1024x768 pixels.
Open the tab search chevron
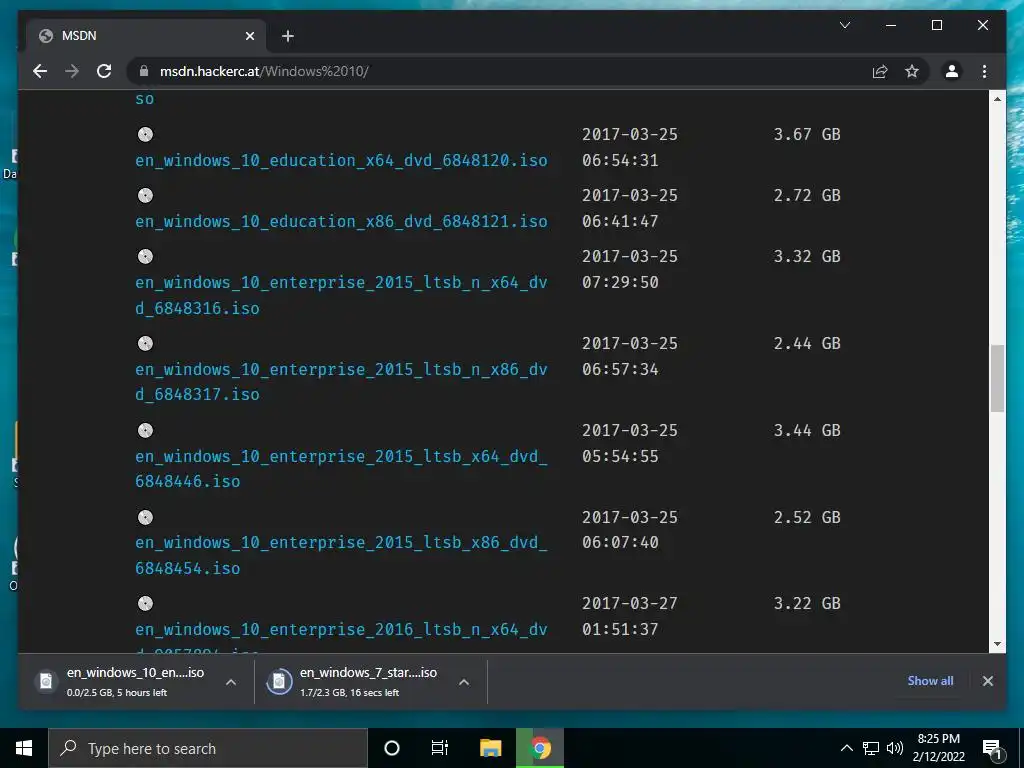coord(844,25)
